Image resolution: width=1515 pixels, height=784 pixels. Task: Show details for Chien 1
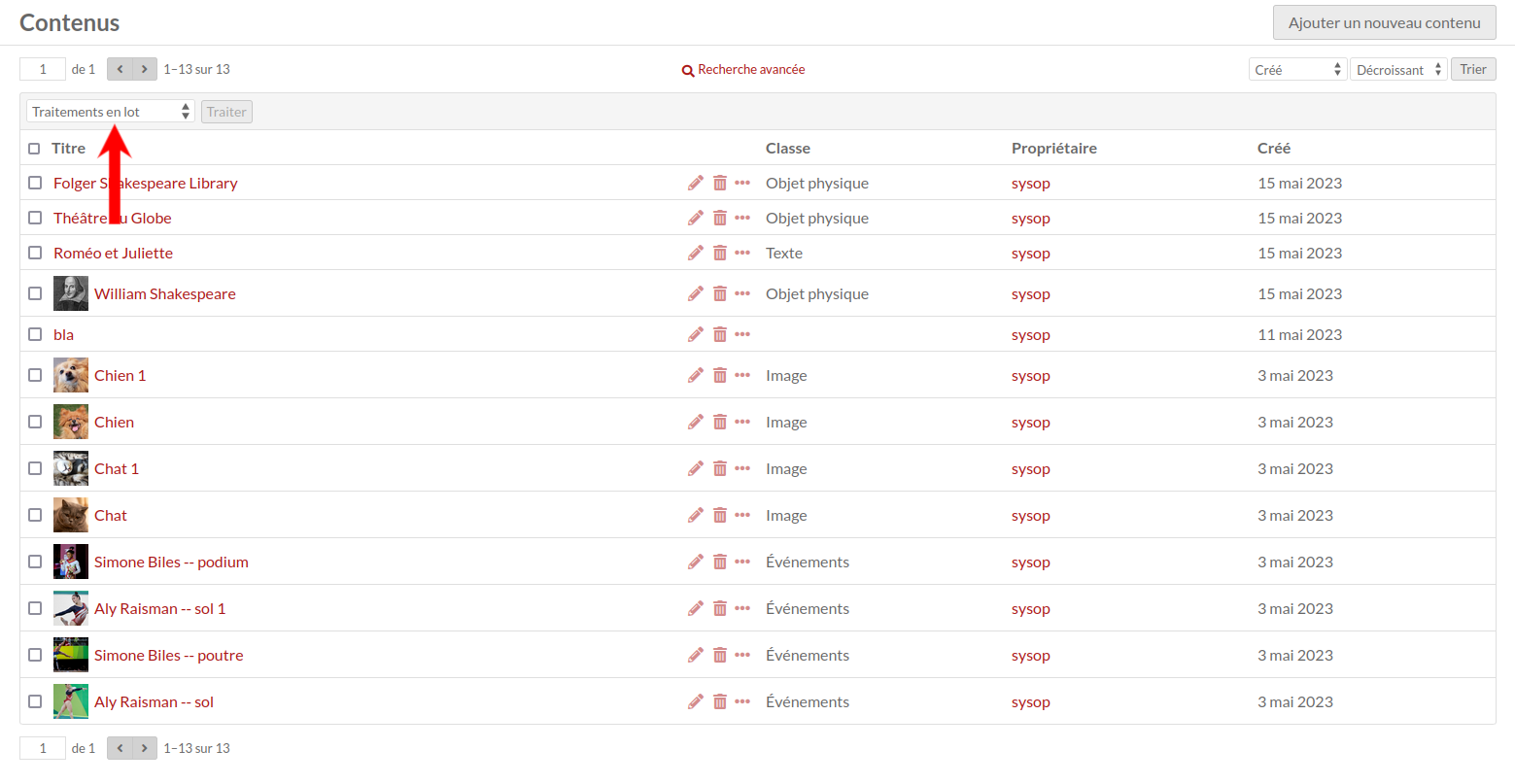pyautogui.click(x=742, y=375)
